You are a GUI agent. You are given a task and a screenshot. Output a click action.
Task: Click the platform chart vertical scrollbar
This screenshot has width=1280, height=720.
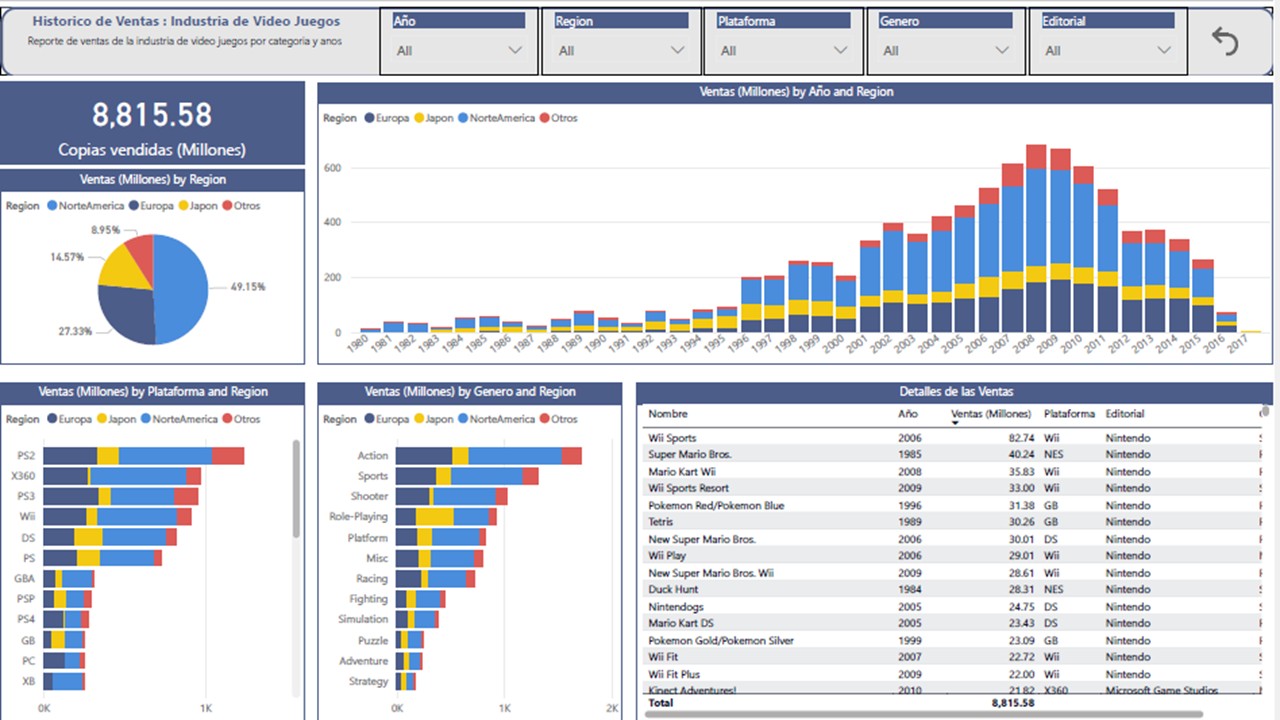[296, 490]
